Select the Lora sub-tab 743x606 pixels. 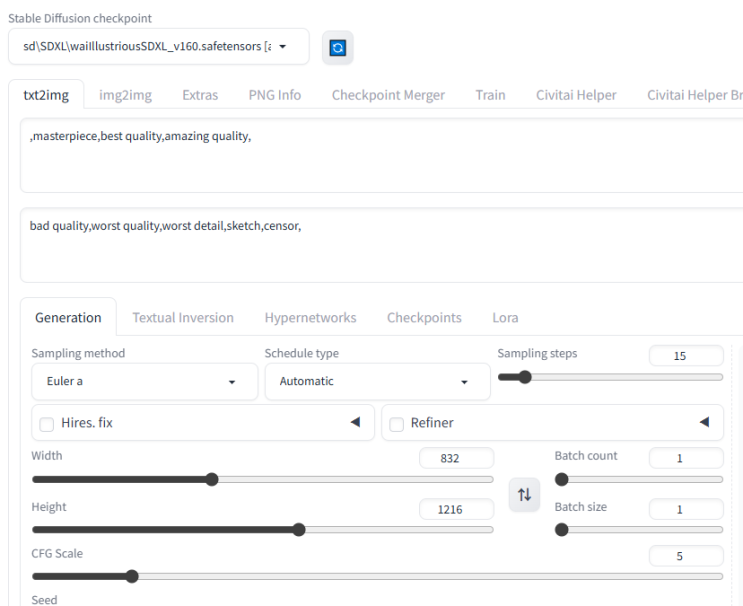pos(505,317)
